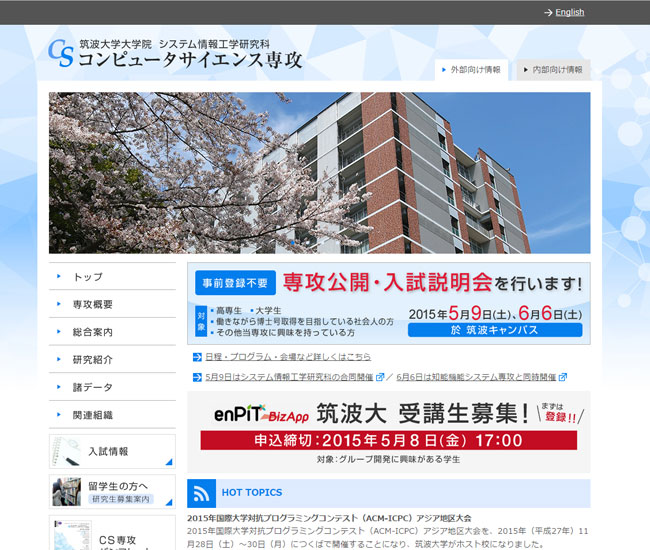
Task: Click the triangle bullet beside 関連組織
Action: (x=59, y=414)
